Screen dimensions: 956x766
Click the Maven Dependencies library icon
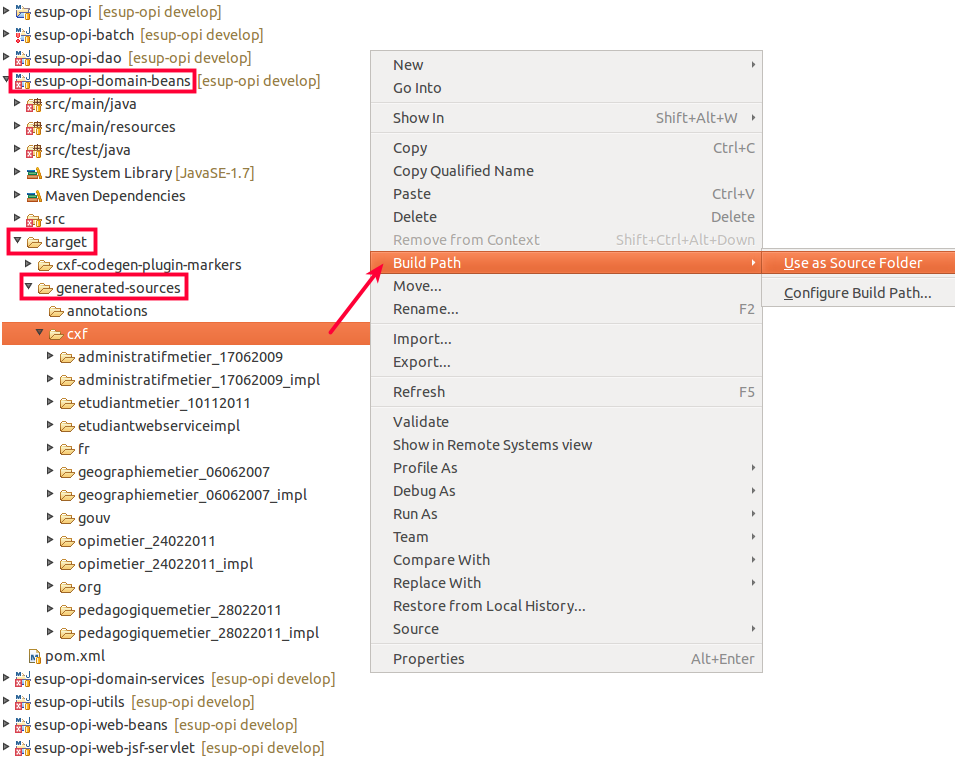33,196
